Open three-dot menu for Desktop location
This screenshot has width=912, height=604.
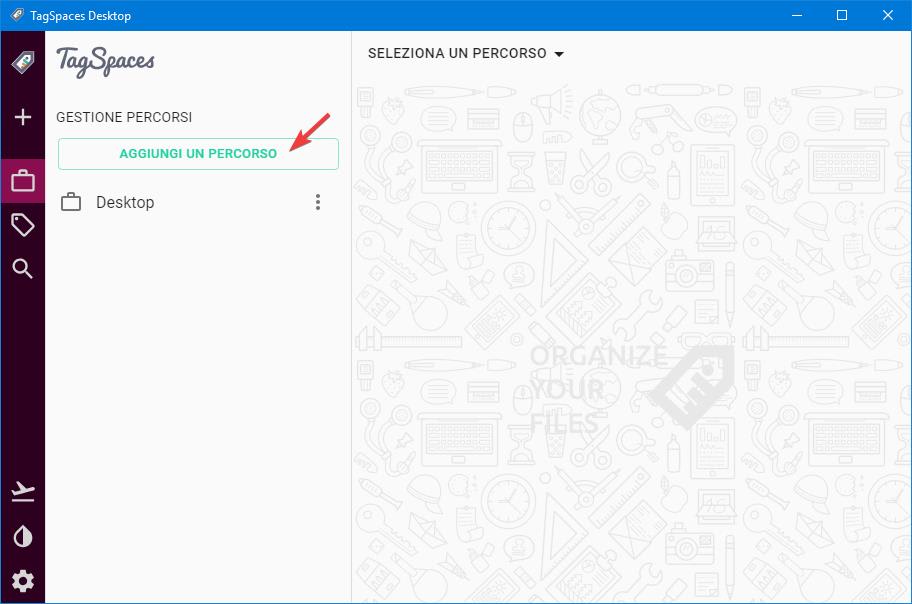318,202
